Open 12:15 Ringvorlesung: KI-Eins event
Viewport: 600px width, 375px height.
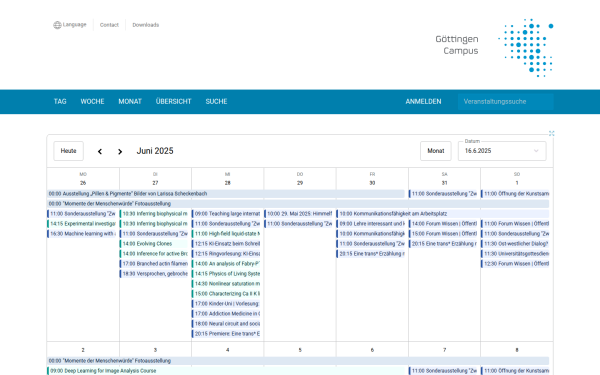226,253
